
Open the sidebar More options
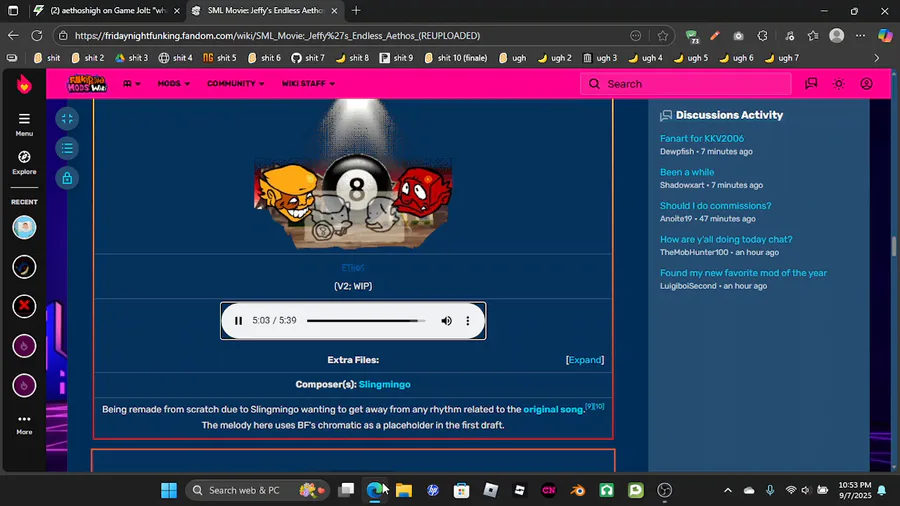click(x=24, y=425)
